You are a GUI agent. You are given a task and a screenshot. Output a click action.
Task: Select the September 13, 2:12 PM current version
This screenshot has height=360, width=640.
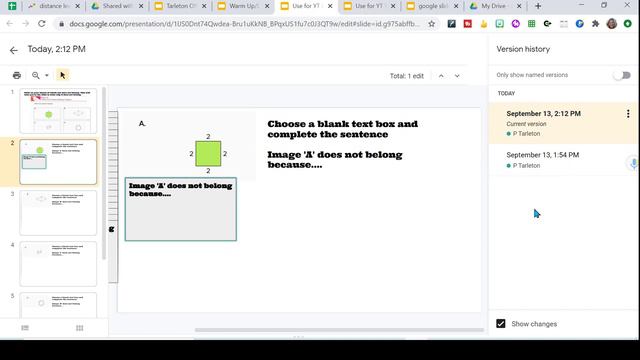click(x=563, y=123)
